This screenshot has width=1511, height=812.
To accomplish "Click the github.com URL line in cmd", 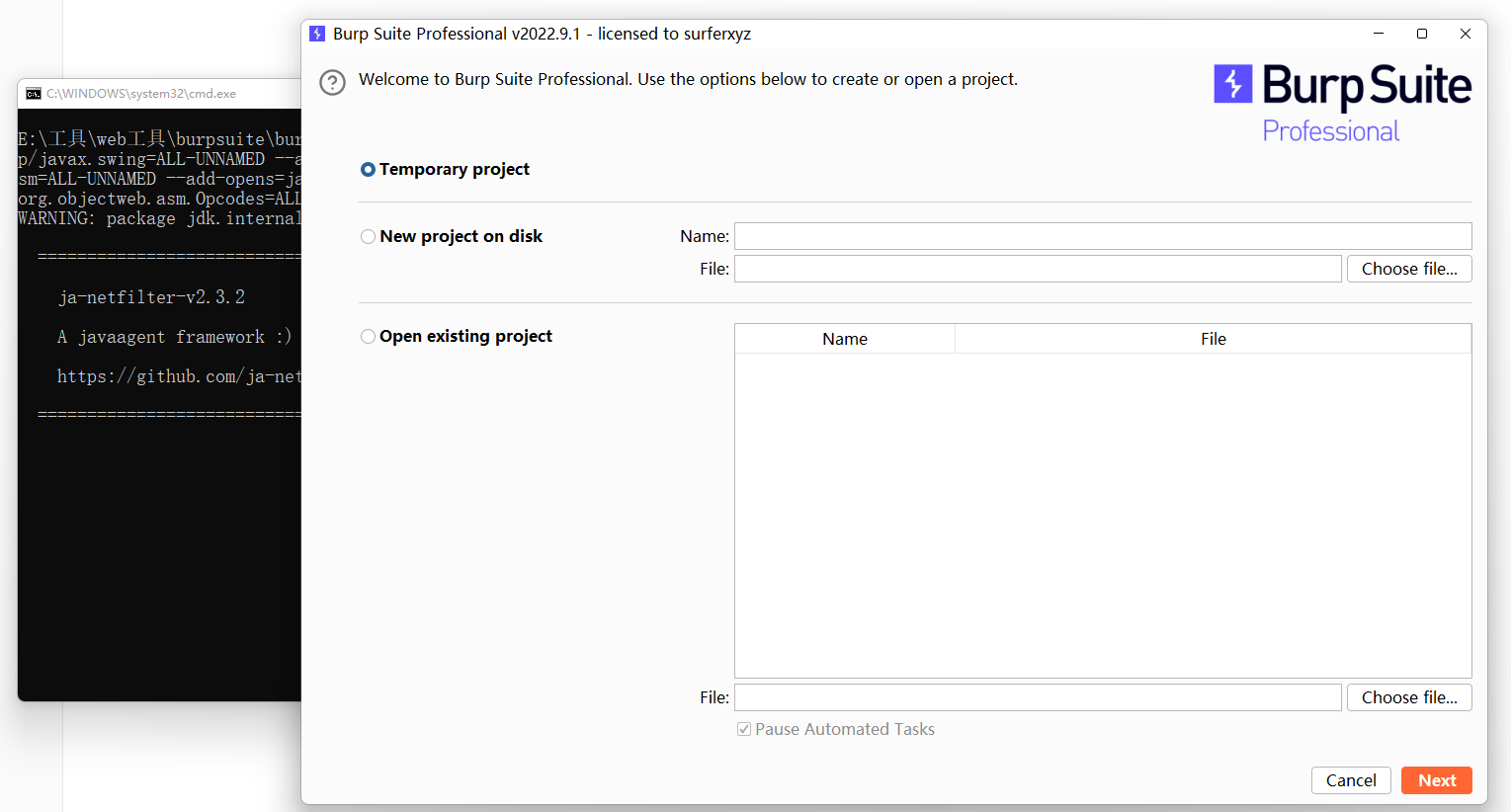I will tap(179, 376).
